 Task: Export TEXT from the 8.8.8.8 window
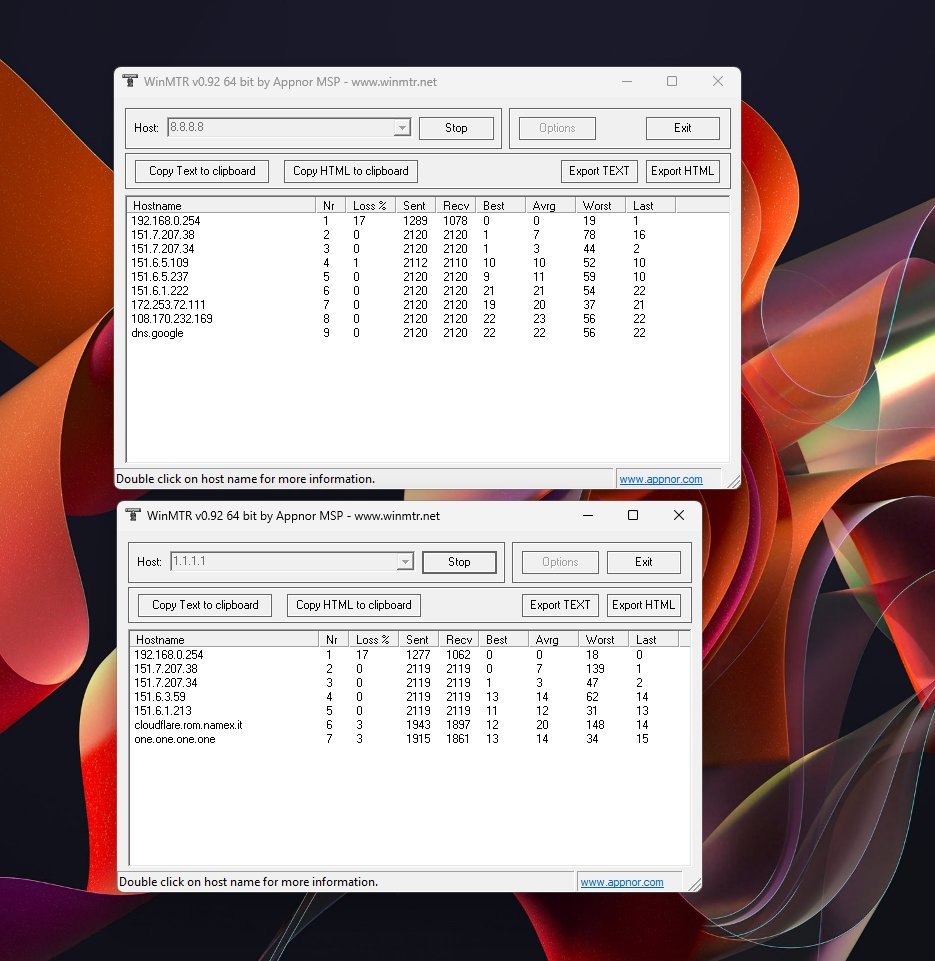[599, 171]
